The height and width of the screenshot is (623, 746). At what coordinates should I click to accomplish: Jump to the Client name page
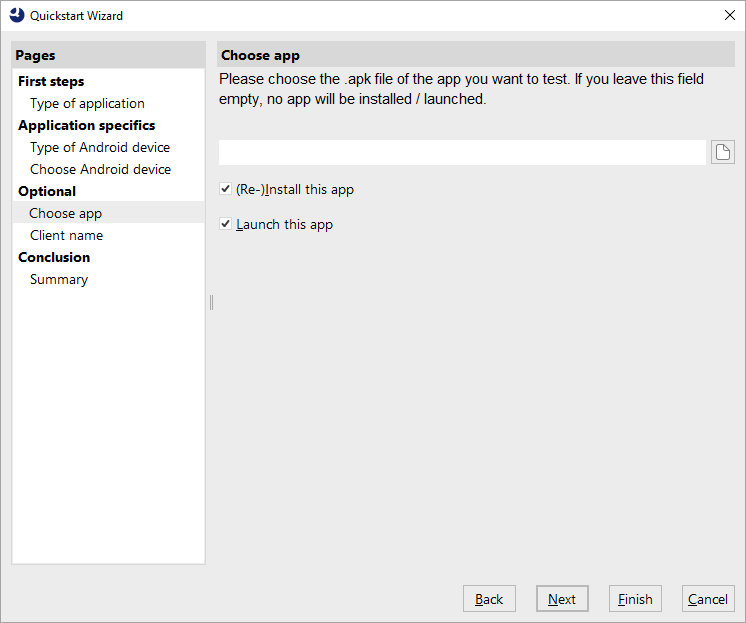click(66, 235)
